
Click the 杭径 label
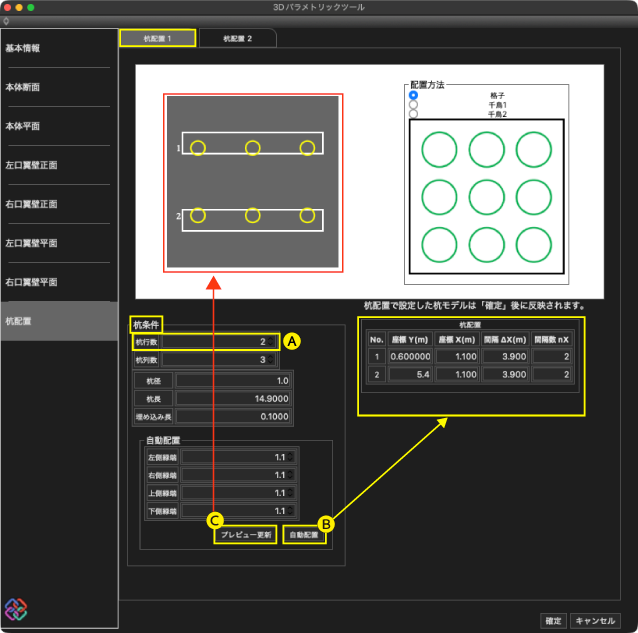pyautogui.click(x=153, y=381)
